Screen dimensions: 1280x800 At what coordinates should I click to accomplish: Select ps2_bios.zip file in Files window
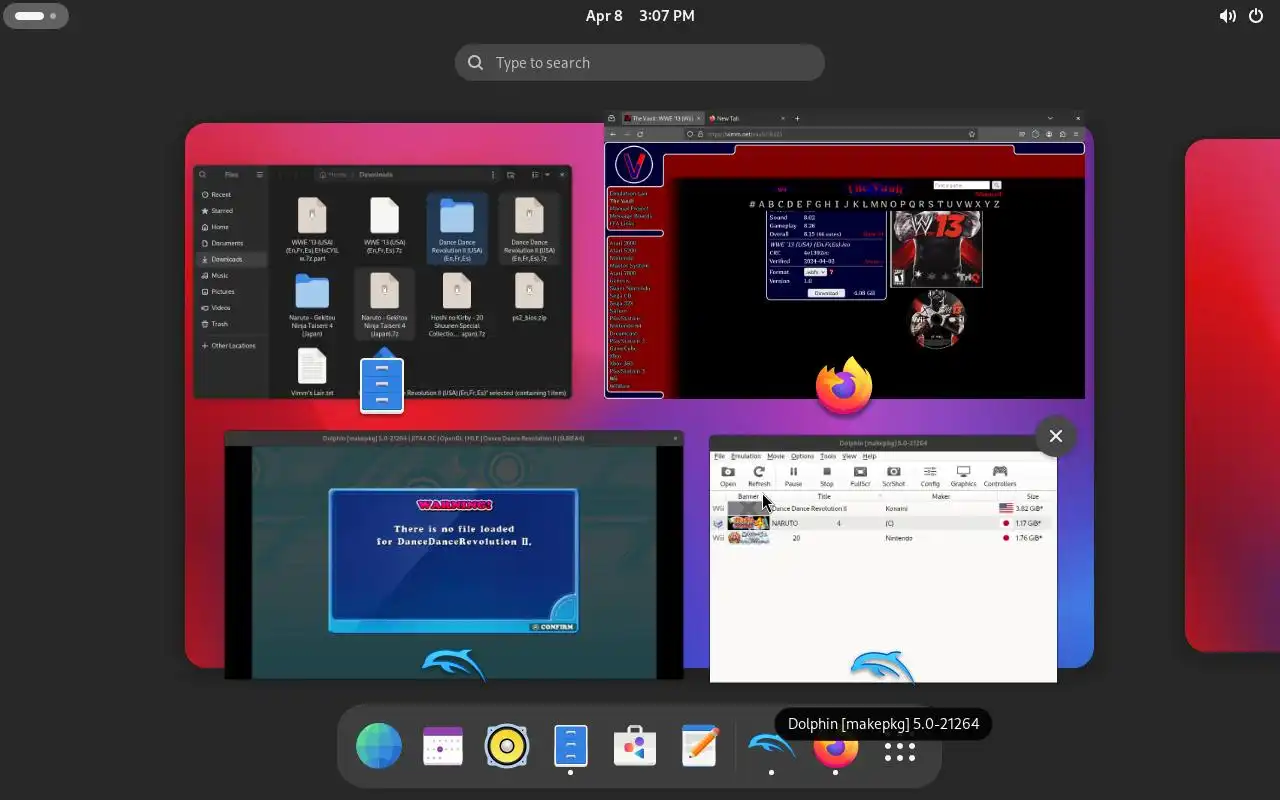[529, 297]
